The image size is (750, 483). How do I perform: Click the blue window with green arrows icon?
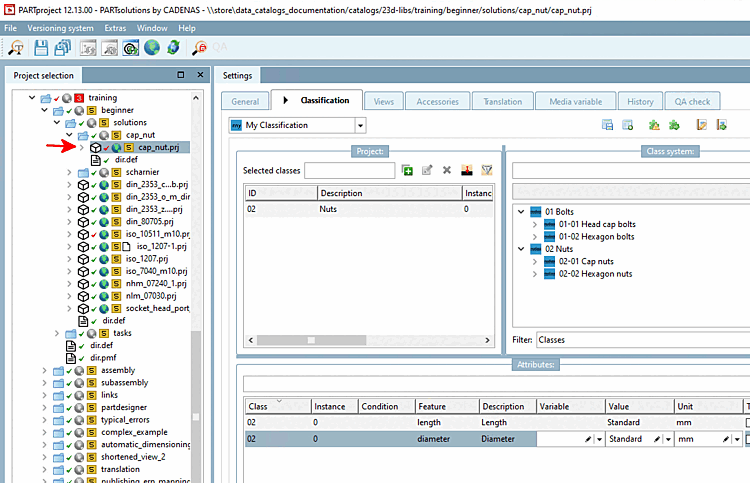(x=131, y=48)
